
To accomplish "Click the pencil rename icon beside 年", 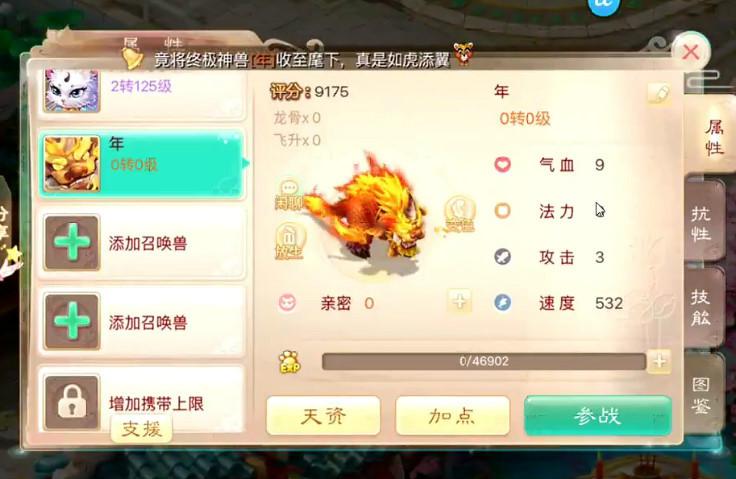I will click(659, 94).
